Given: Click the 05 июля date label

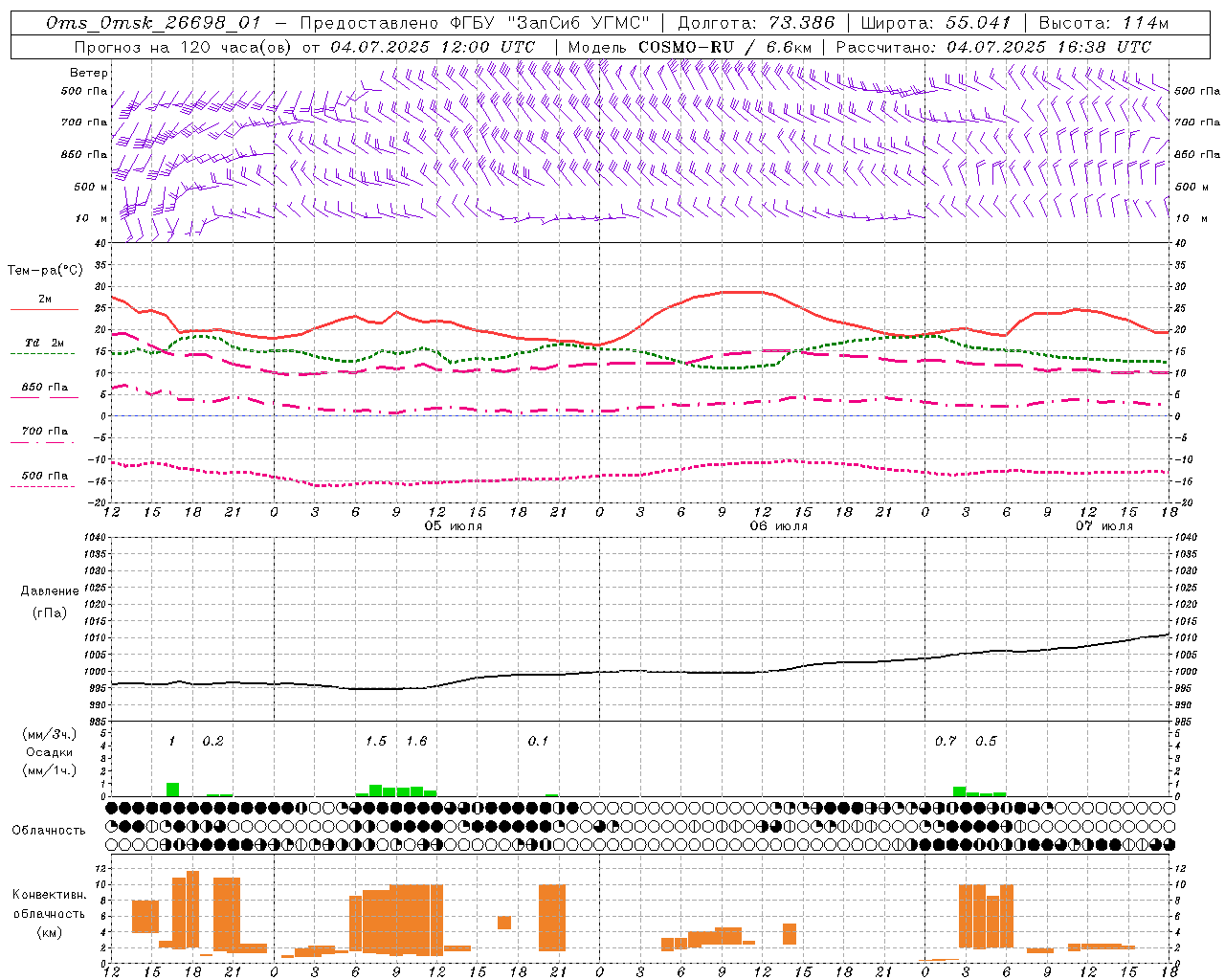Looking at the screenshot, I should click(x=454, y=526).
